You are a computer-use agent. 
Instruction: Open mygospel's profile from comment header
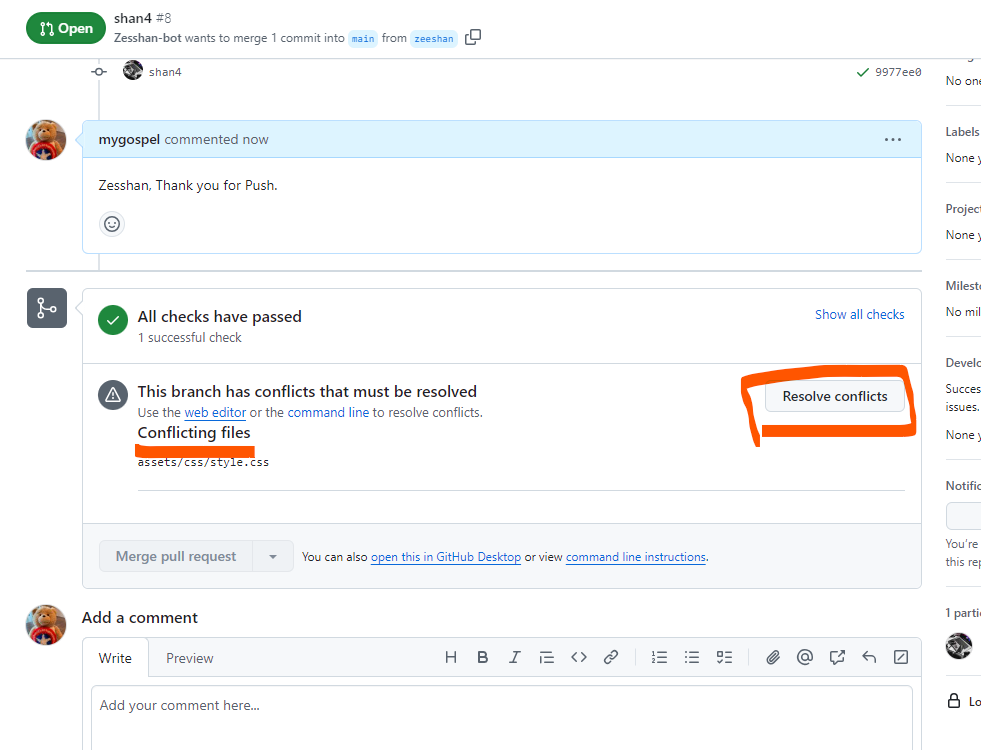tap(129, 139)
